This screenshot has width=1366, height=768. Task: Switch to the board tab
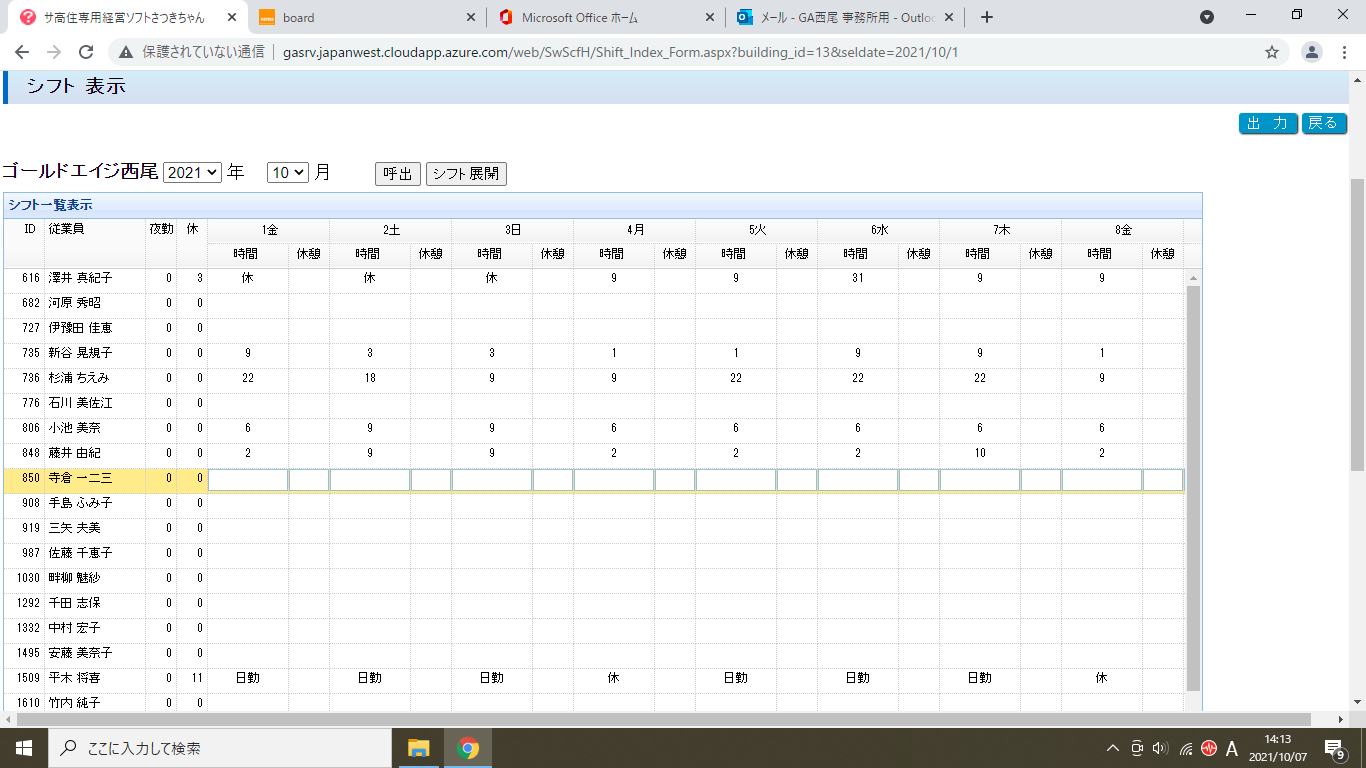(360, 17)
